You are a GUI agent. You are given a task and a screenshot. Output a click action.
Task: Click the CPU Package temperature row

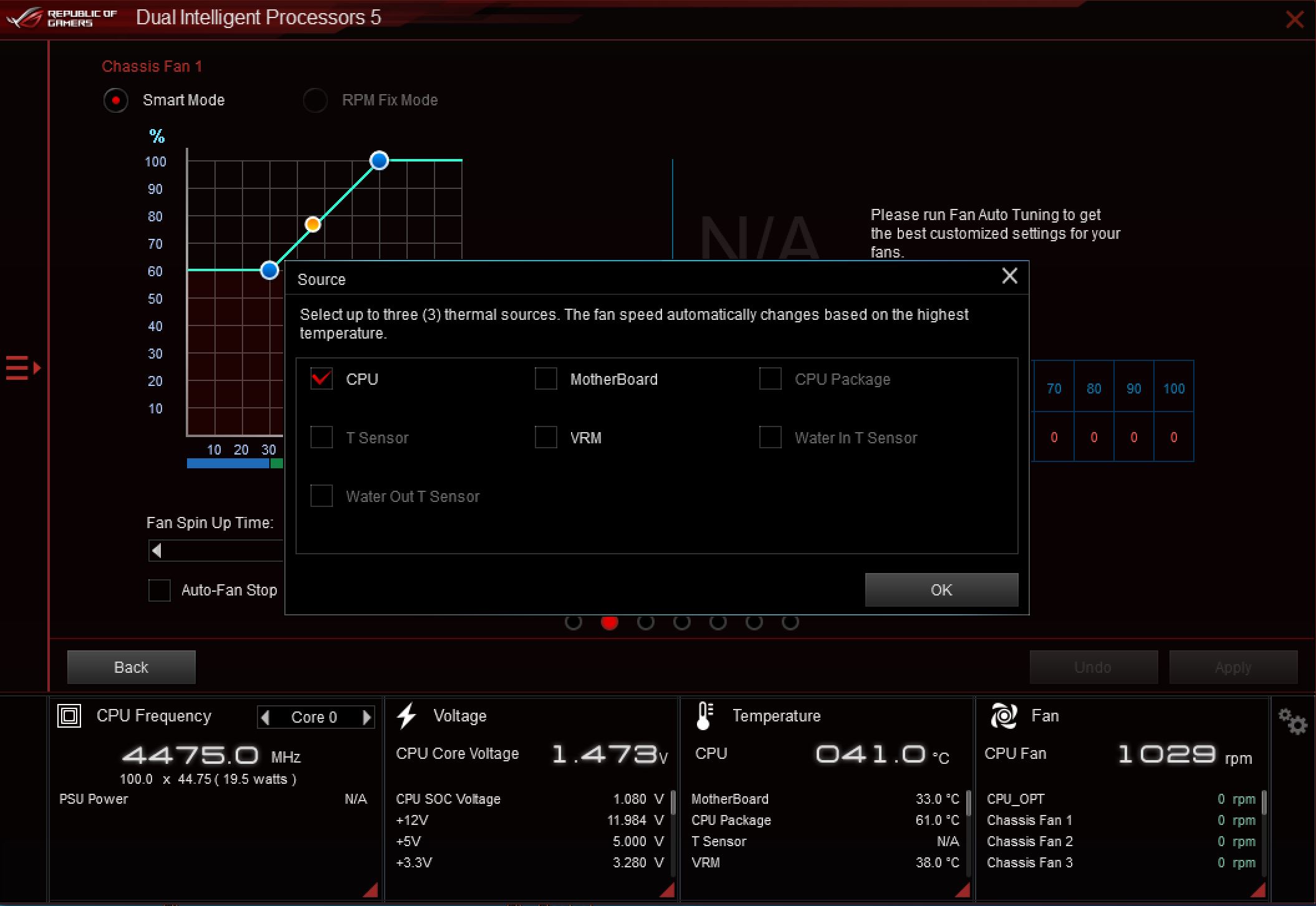[825, 820]
